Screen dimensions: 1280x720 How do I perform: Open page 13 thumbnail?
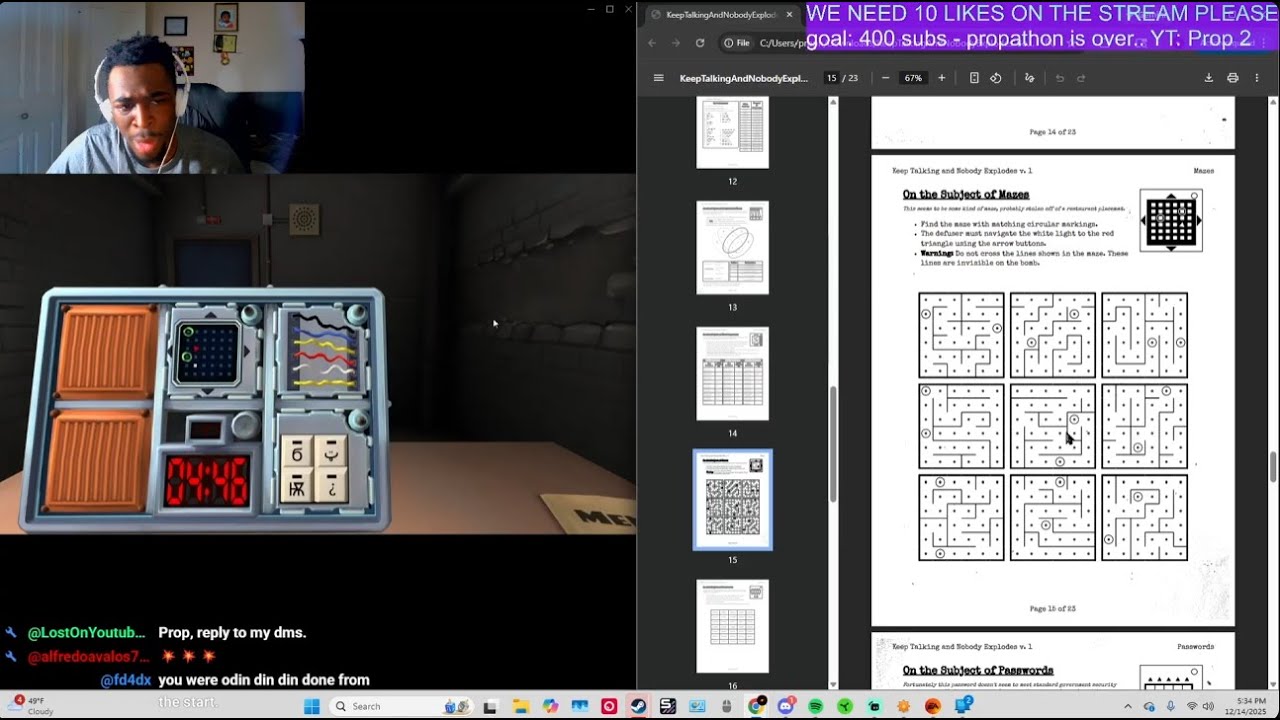click(733, 248)
